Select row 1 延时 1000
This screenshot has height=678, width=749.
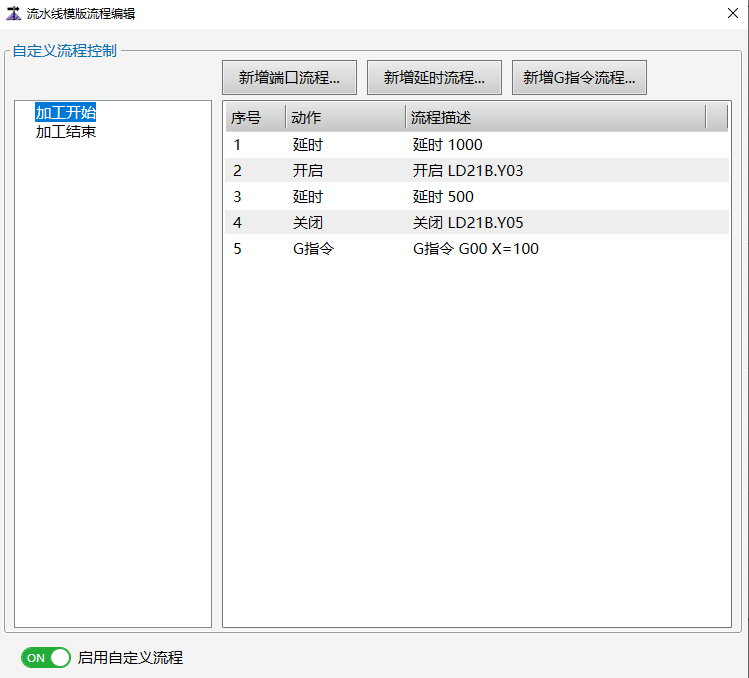tap(447, 145)
